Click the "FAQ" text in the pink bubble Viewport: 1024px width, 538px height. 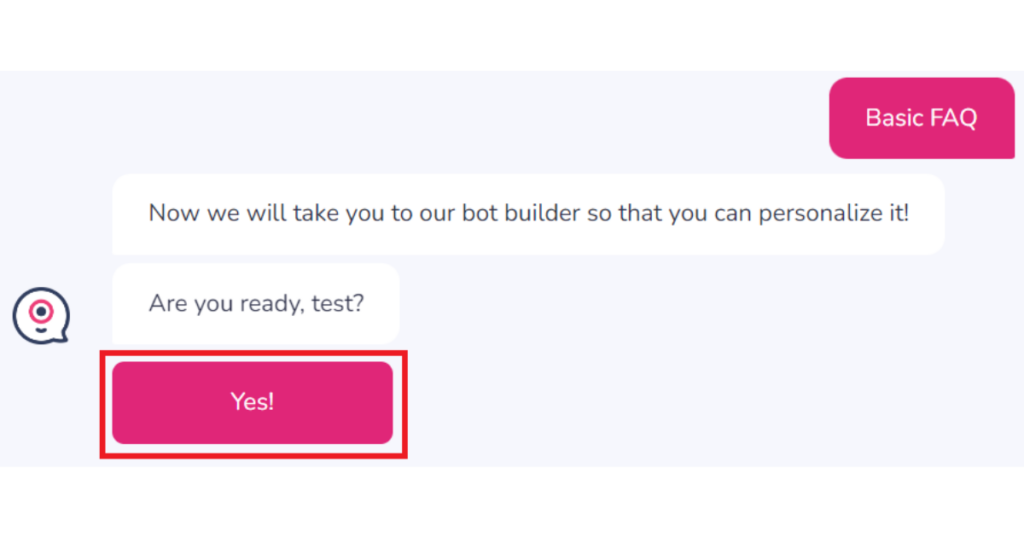[953, 118]
